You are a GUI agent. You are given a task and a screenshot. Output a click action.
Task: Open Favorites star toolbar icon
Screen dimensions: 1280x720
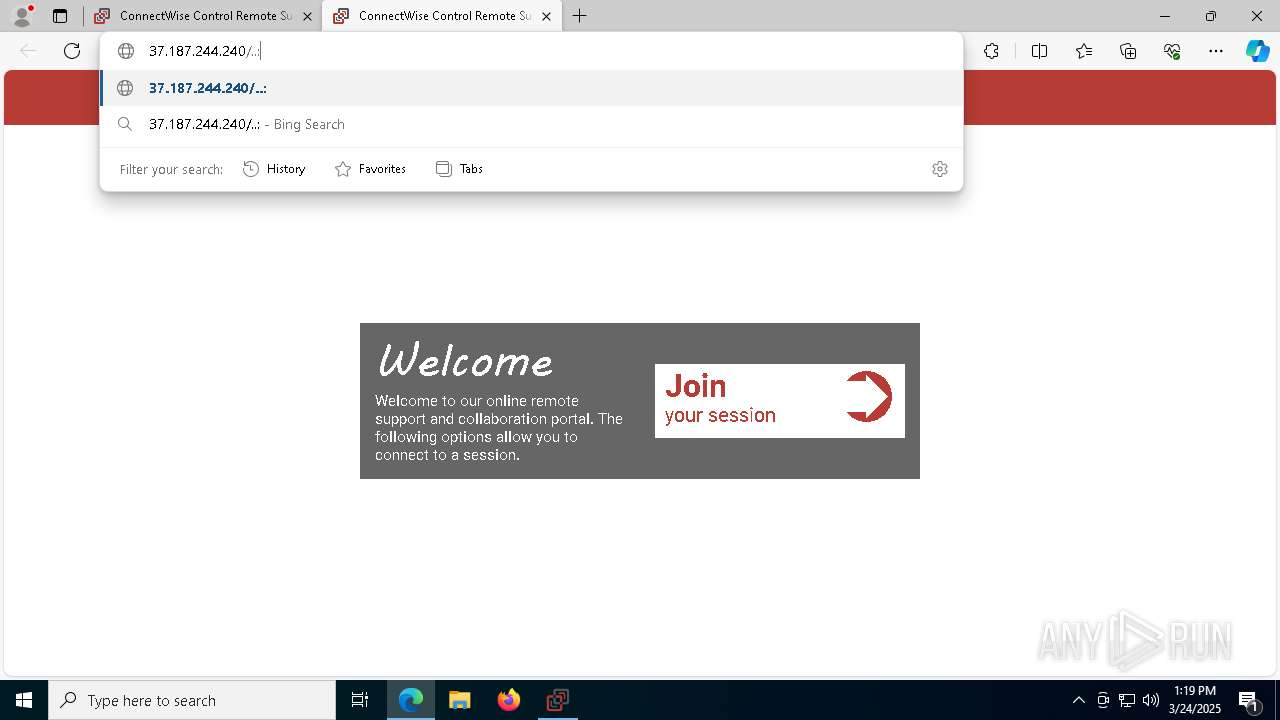click(1084, 51)
